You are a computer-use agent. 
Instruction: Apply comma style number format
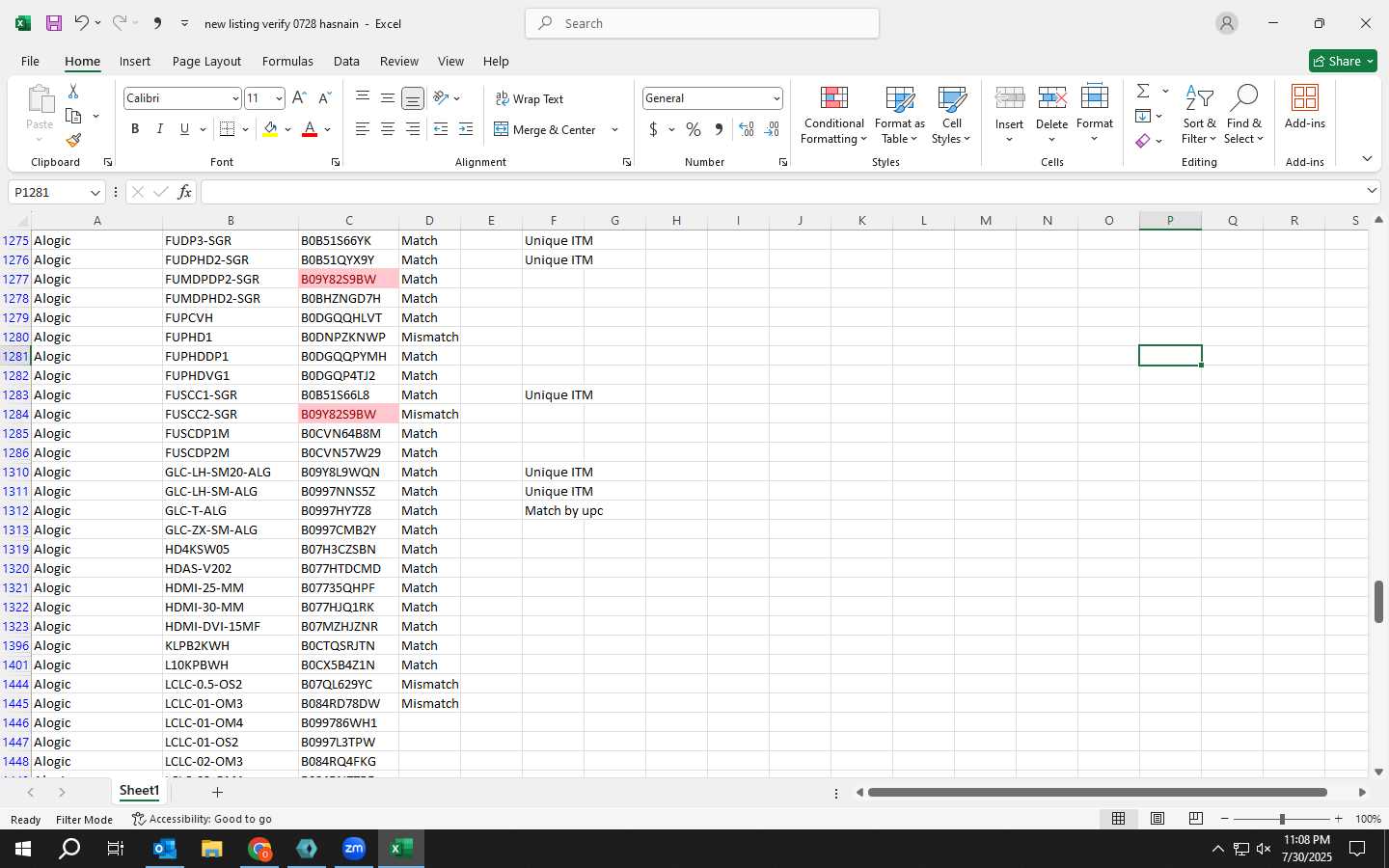719,129
